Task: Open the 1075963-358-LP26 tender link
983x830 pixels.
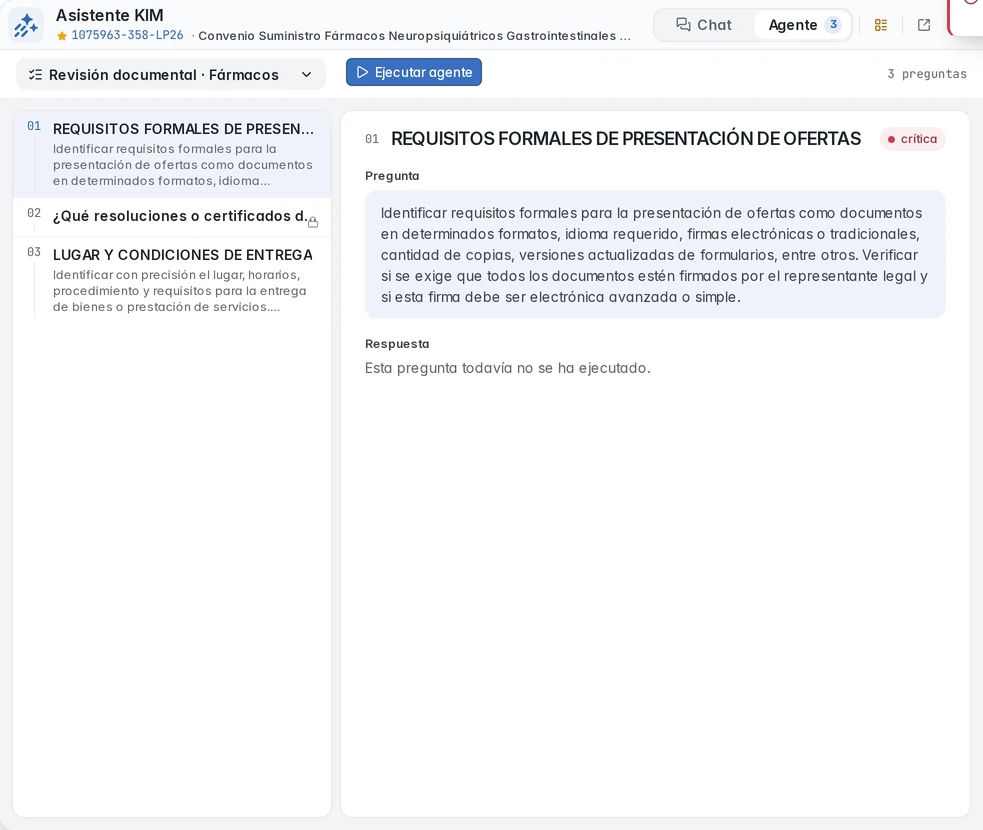Action: tap(127, 35)
